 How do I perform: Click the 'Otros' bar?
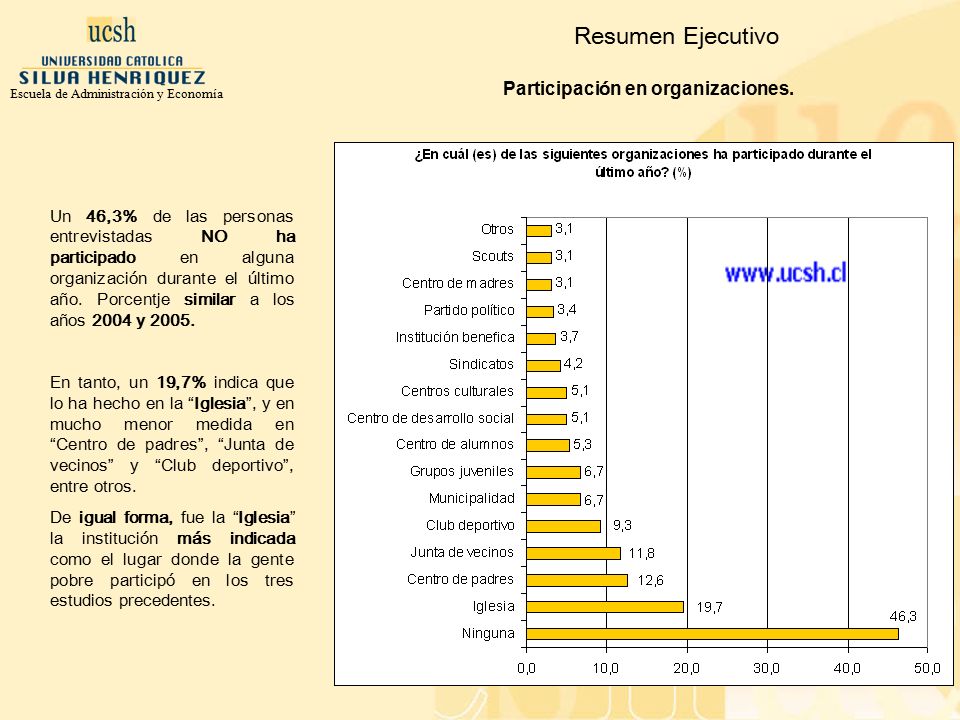tap(539, 230)
